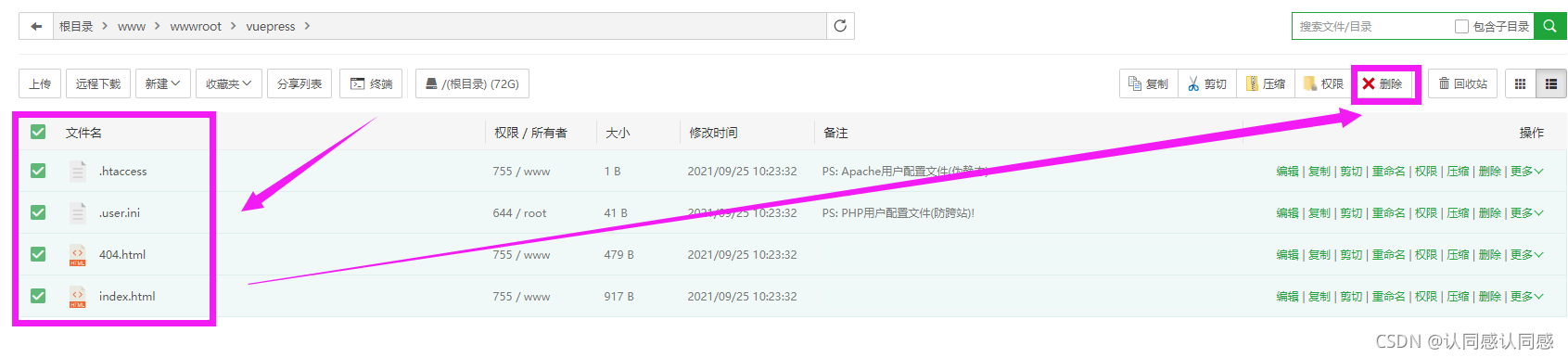
Task: Uncheck the index.html row checkbox
Action: tap(38, 296)
